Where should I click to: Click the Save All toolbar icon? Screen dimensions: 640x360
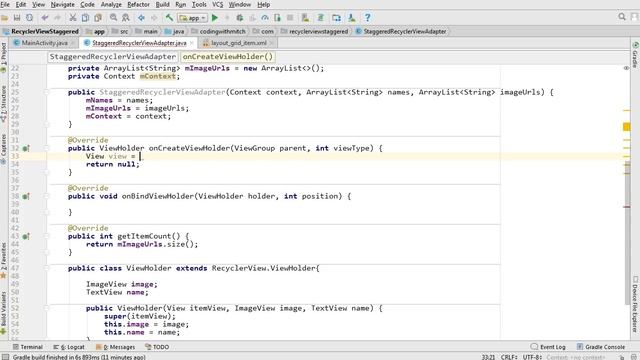(17, 18)
